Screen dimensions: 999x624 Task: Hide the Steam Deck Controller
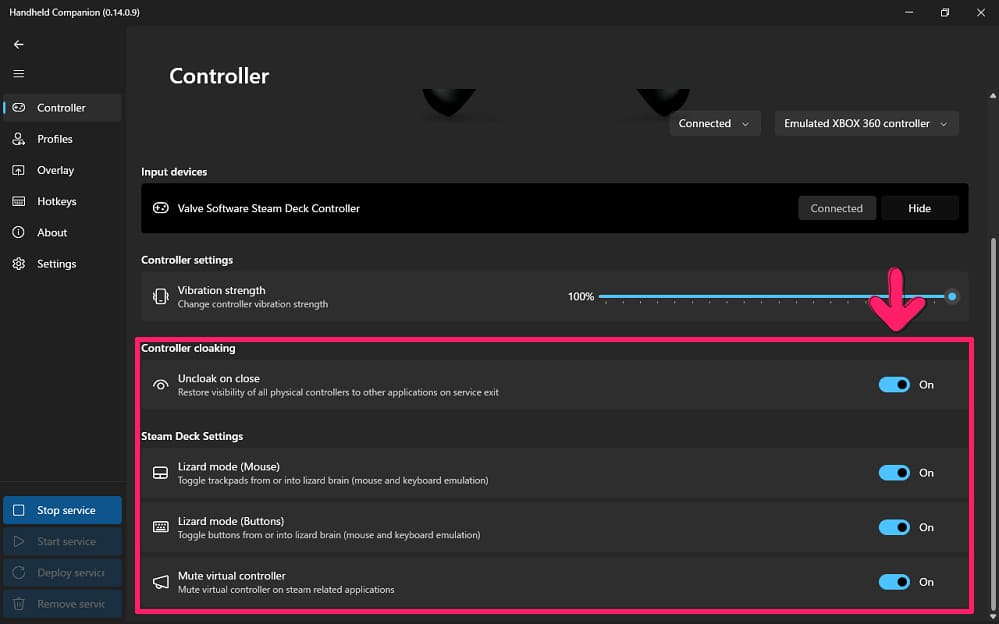[919, 208]
